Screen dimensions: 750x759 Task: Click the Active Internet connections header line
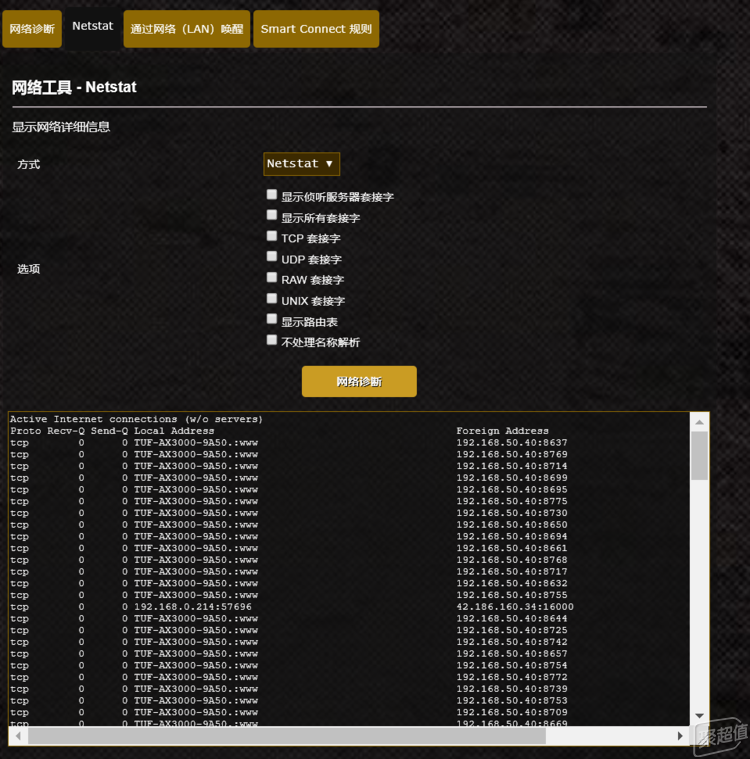(136, 419)
